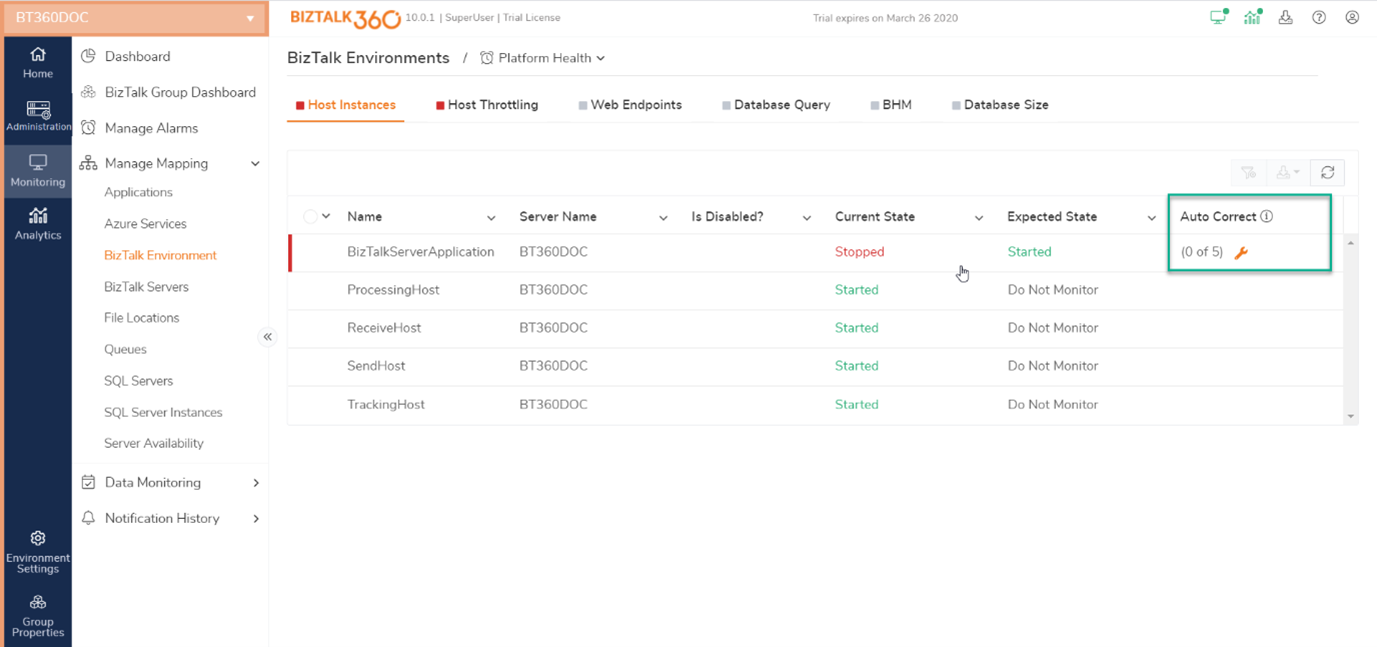Open Azure Services mapping
Screen dimensions: 1377x647
(x=145, y=224)
